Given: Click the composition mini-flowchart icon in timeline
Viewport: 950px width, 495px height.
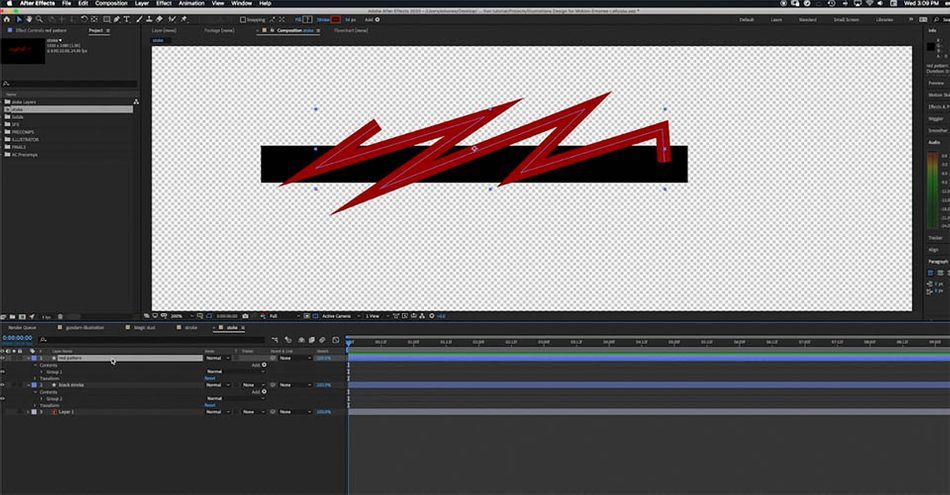Looking at the screenshot, I should pyautogui.click(x=275, y=340).
